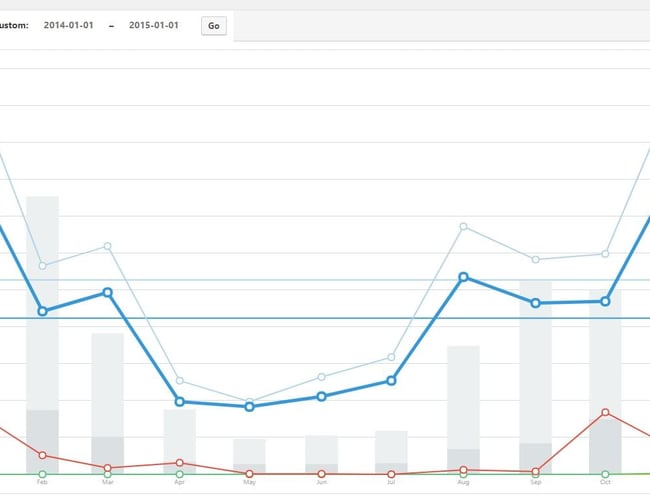Screen dimensions: 650x500
Task: Click the thick blue line's August data point
Action: point(464,276)
